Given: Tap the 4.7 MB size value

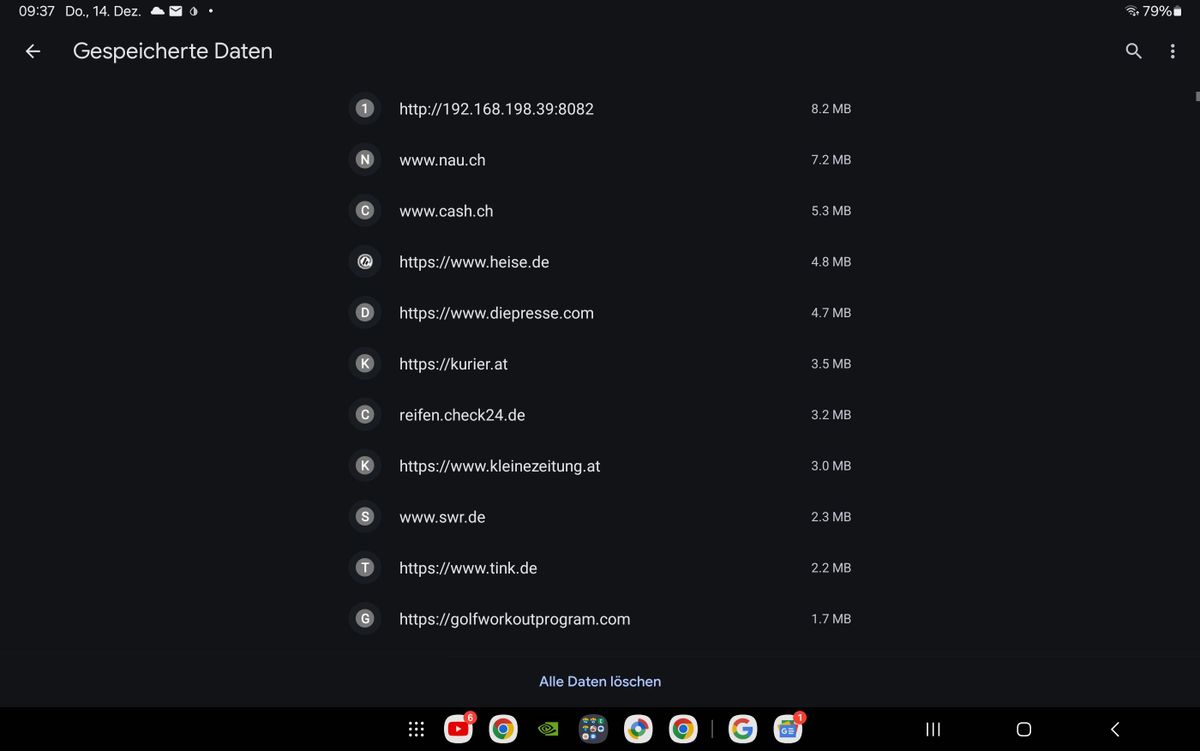Looking at the screenshot, I should click(x=831, y=312).
